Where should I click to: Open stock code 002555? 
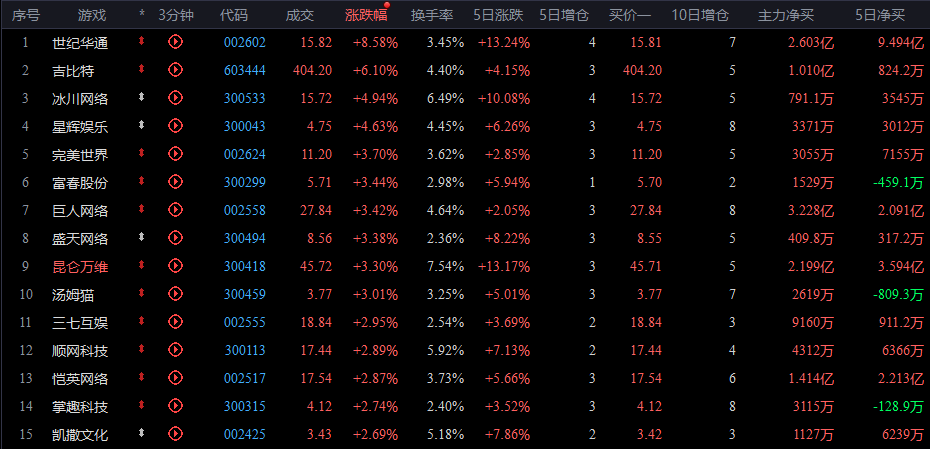pos(245,323)
